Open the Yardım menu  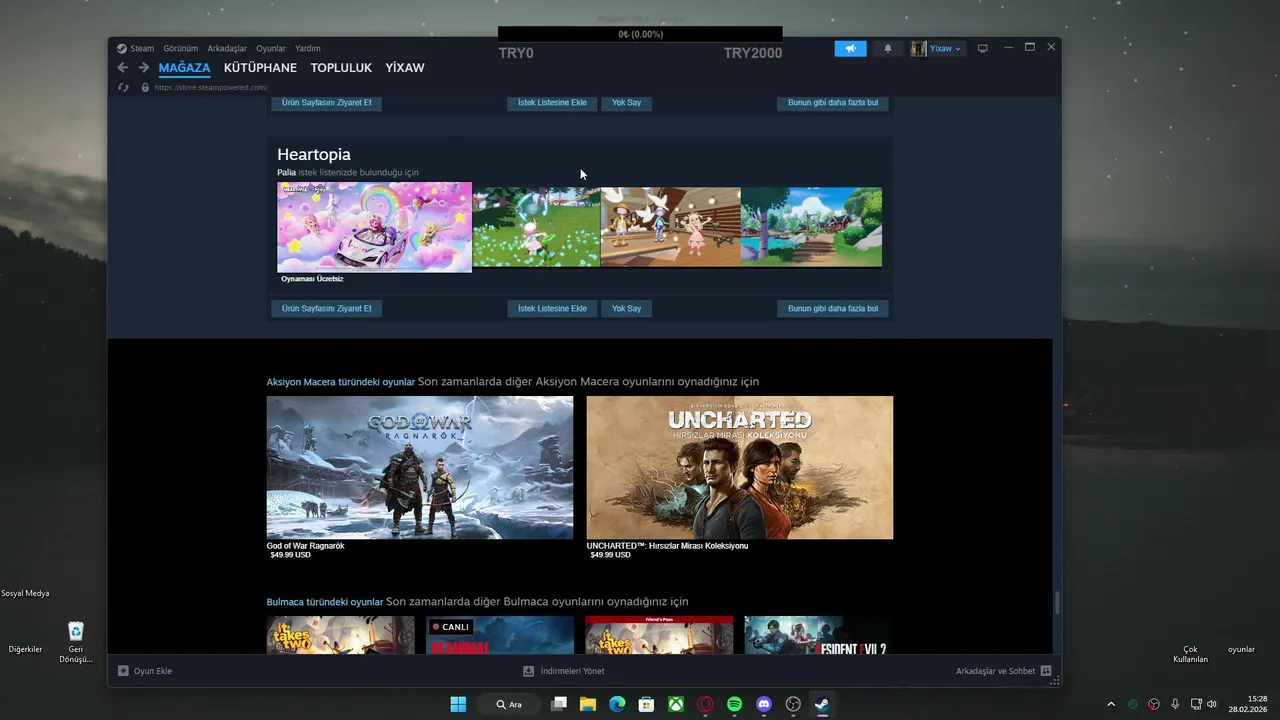(308, 48)
